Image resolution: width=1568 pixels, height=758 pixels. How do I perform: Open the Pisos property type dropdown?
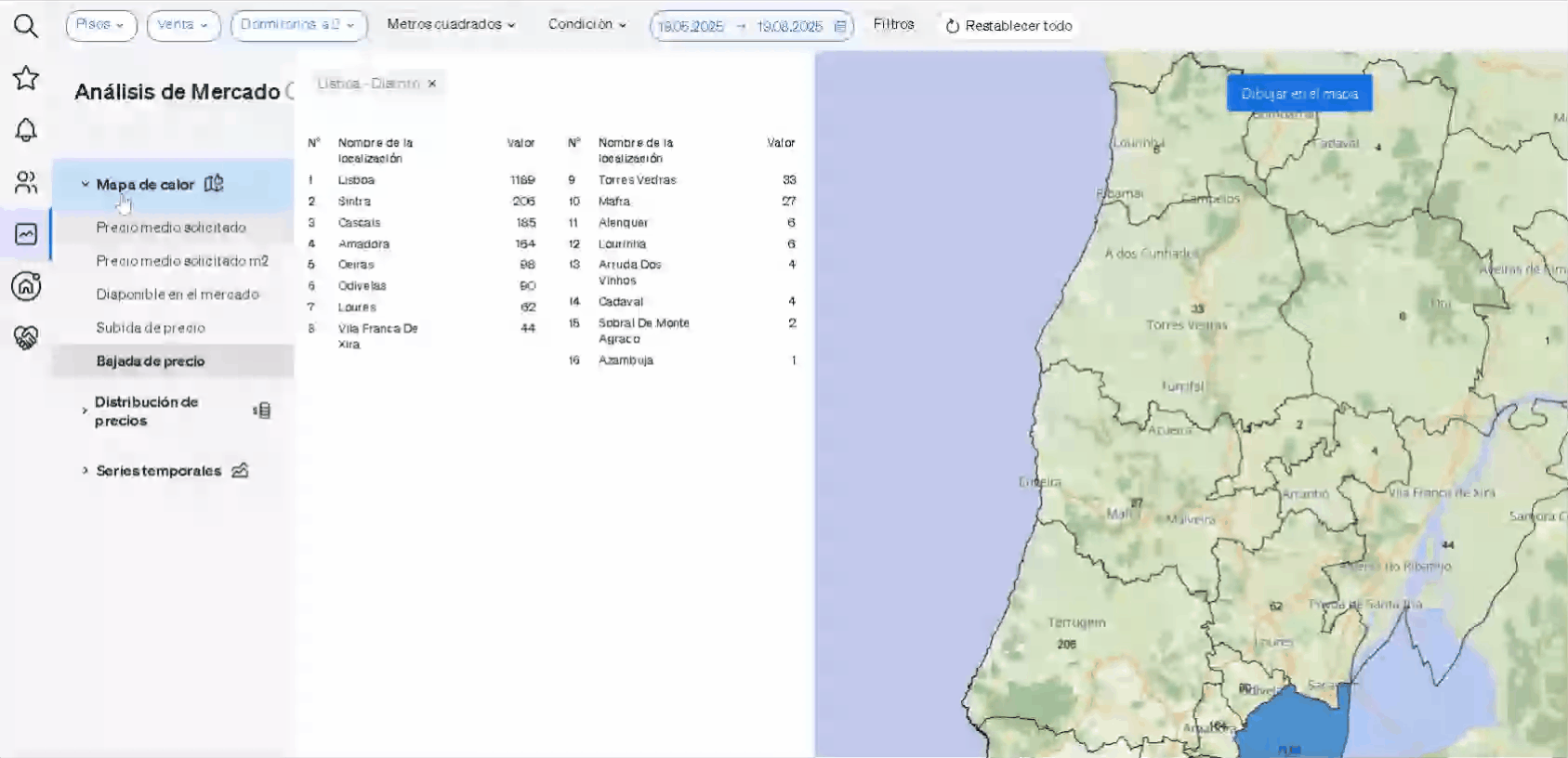[100, 25]
